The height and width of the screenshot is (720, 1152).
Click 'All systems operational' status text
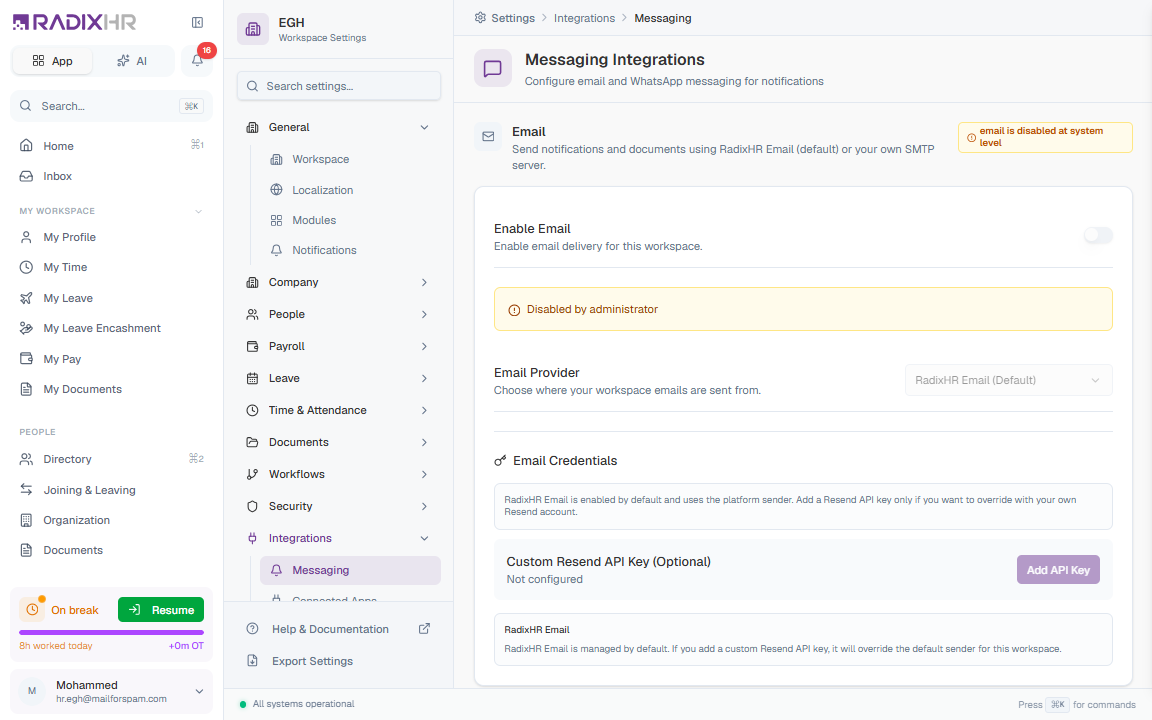coord(303,704)
